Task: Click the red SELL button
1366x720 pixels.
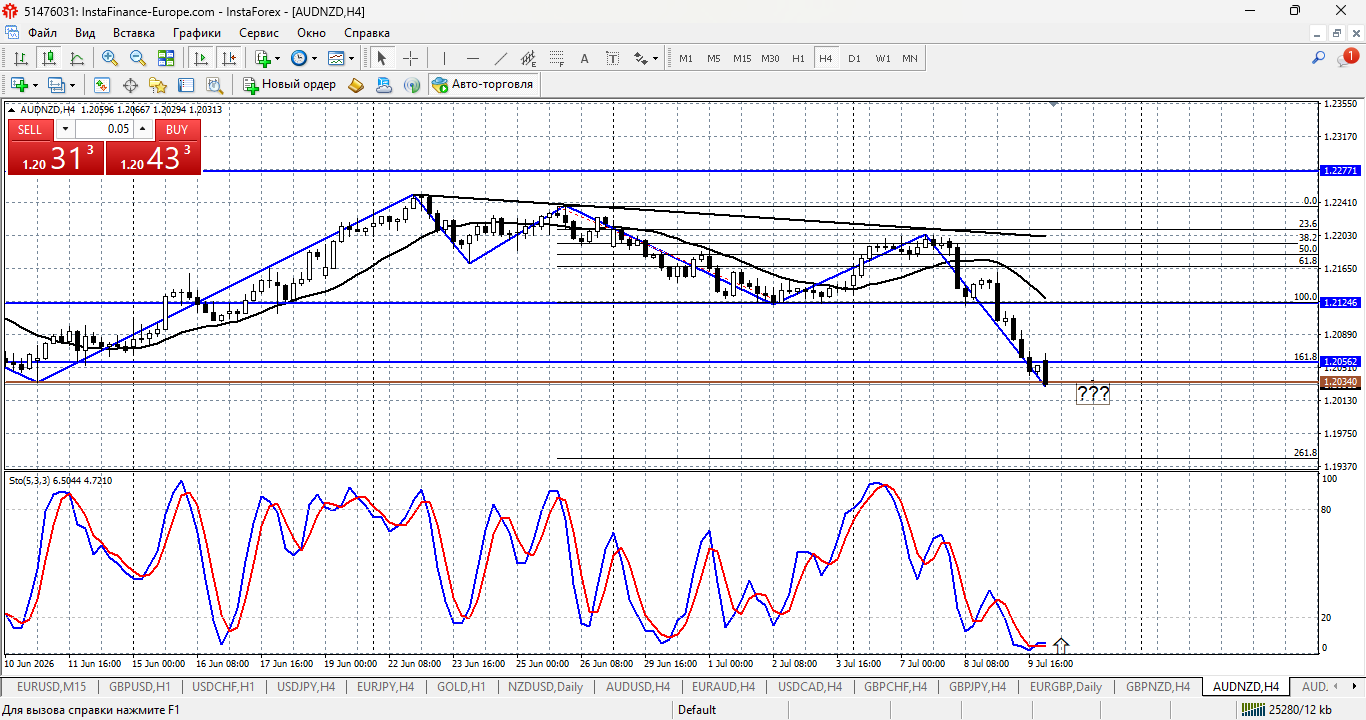Action: pos(30,129)
